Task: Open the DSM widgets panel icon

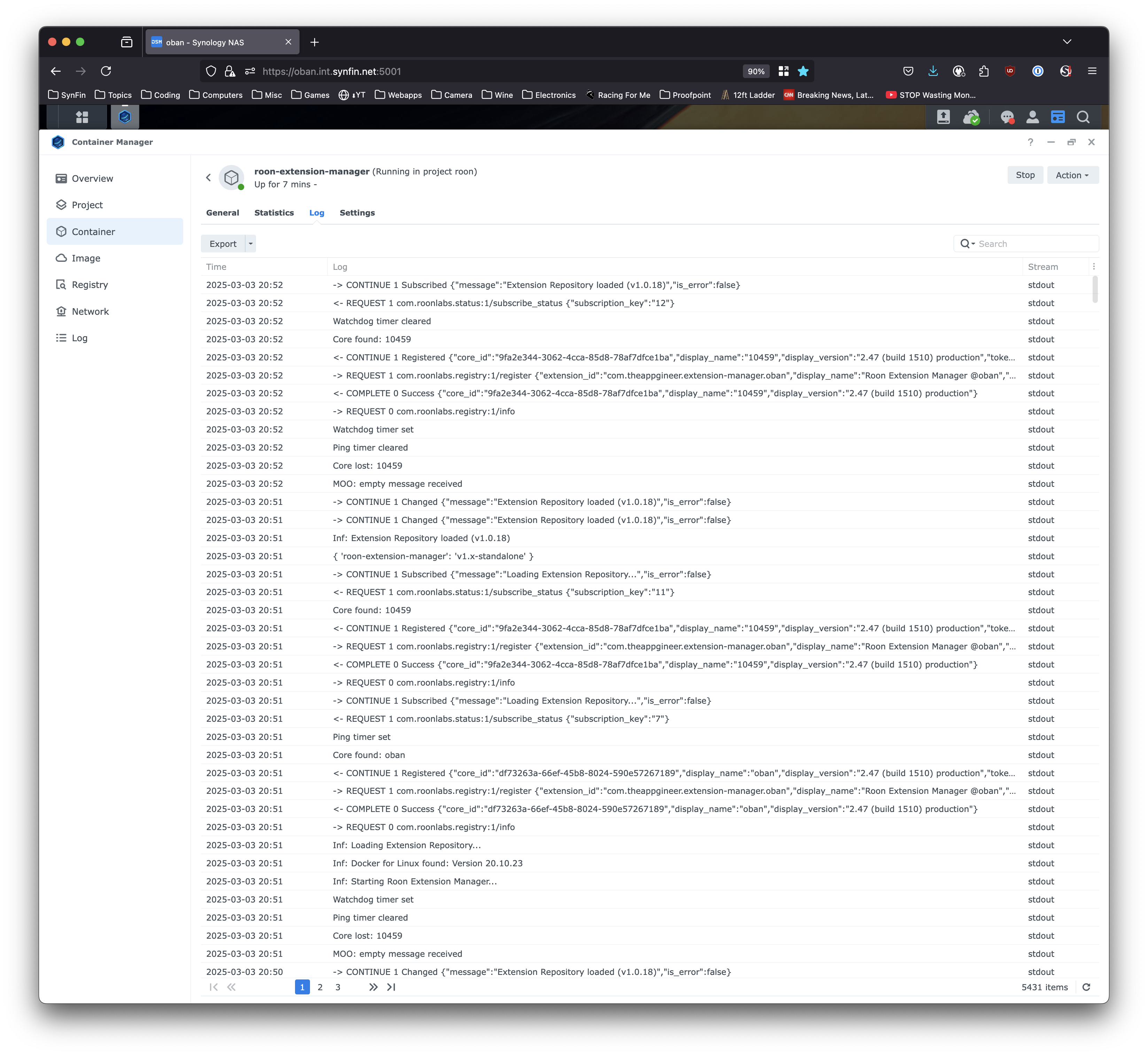Action: coord(1058,117)
